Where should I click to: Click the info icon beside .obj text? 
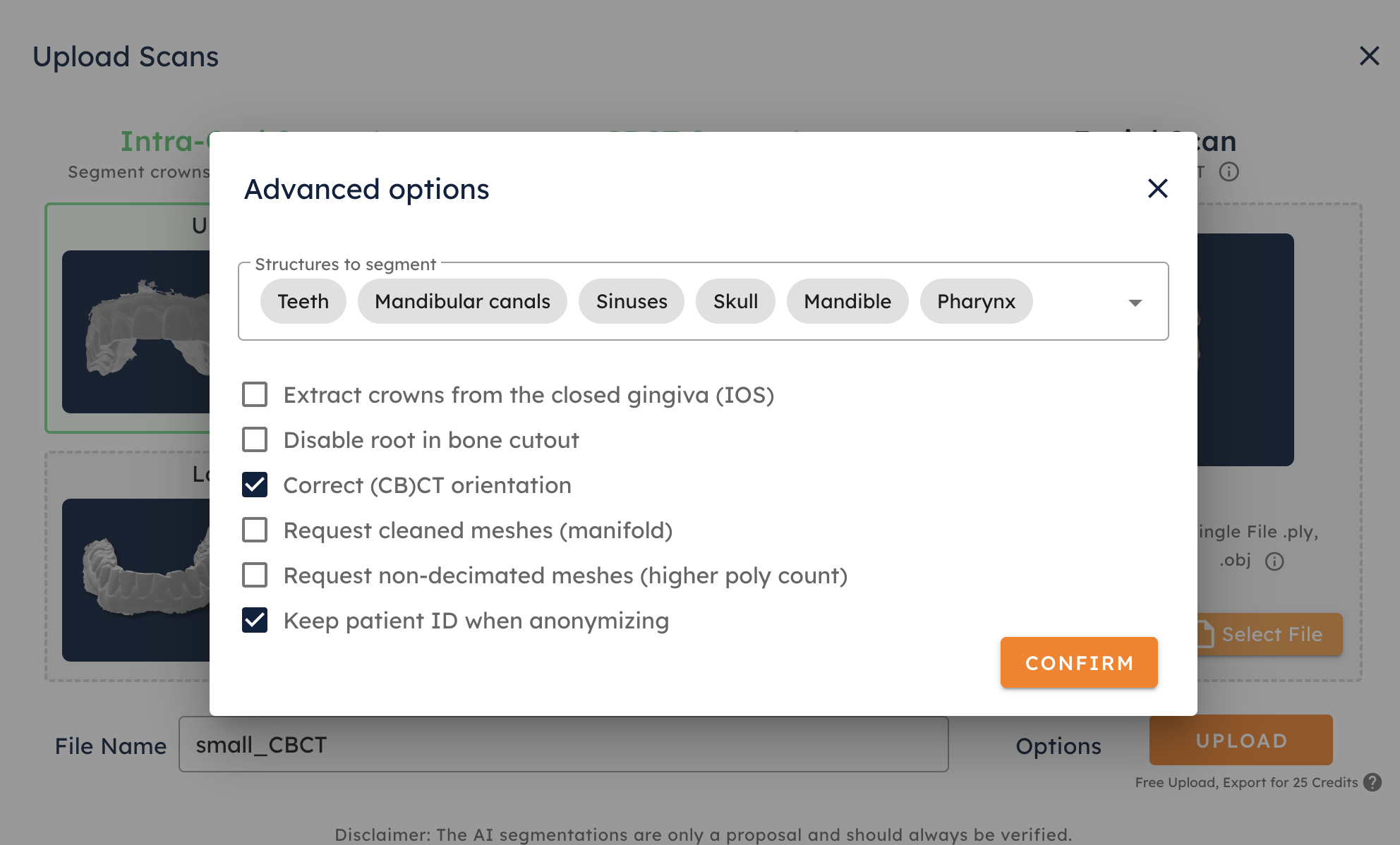coord(1274,561)
